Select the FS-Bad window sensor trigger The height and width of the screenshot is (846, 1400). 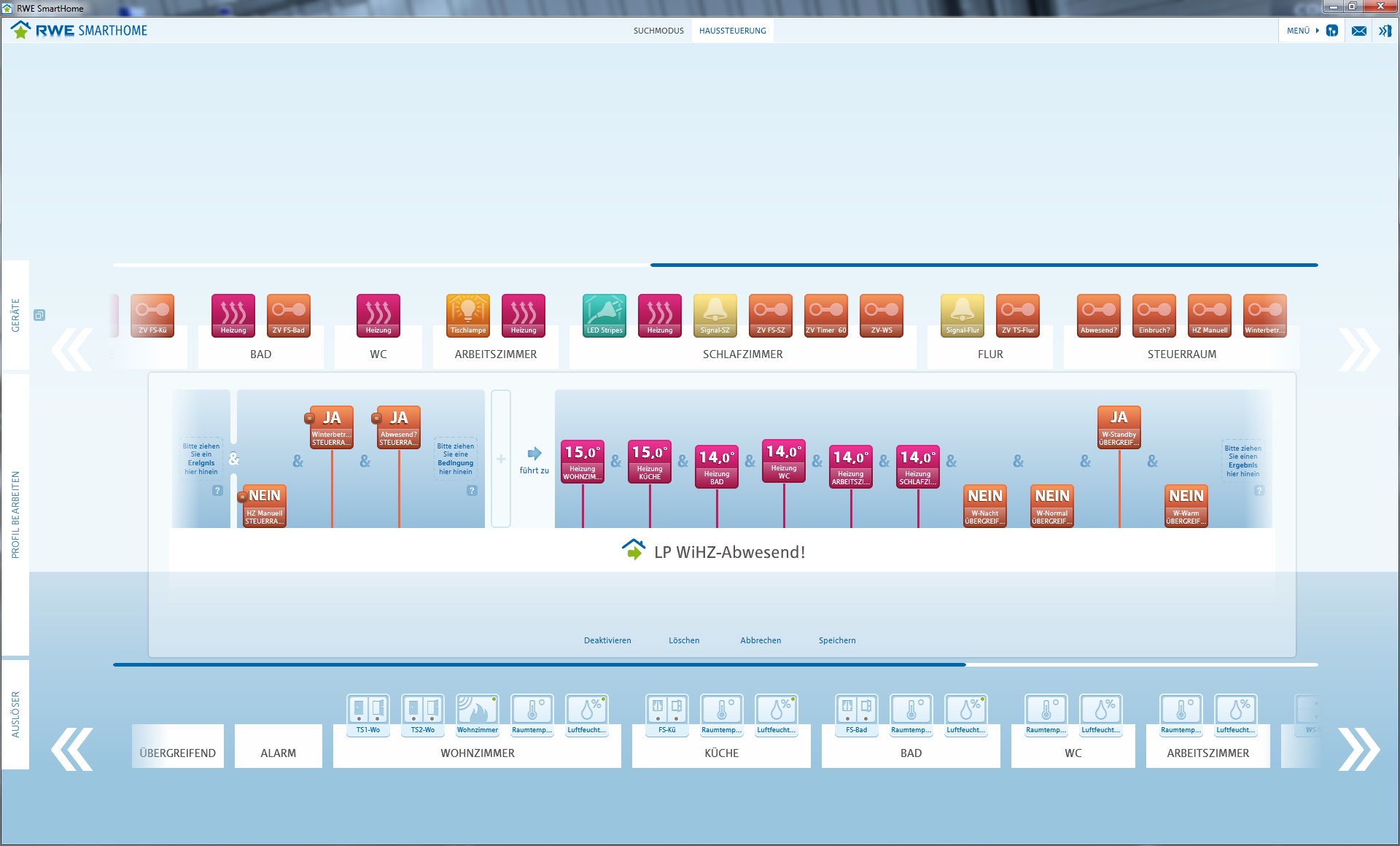click(857, 715)
